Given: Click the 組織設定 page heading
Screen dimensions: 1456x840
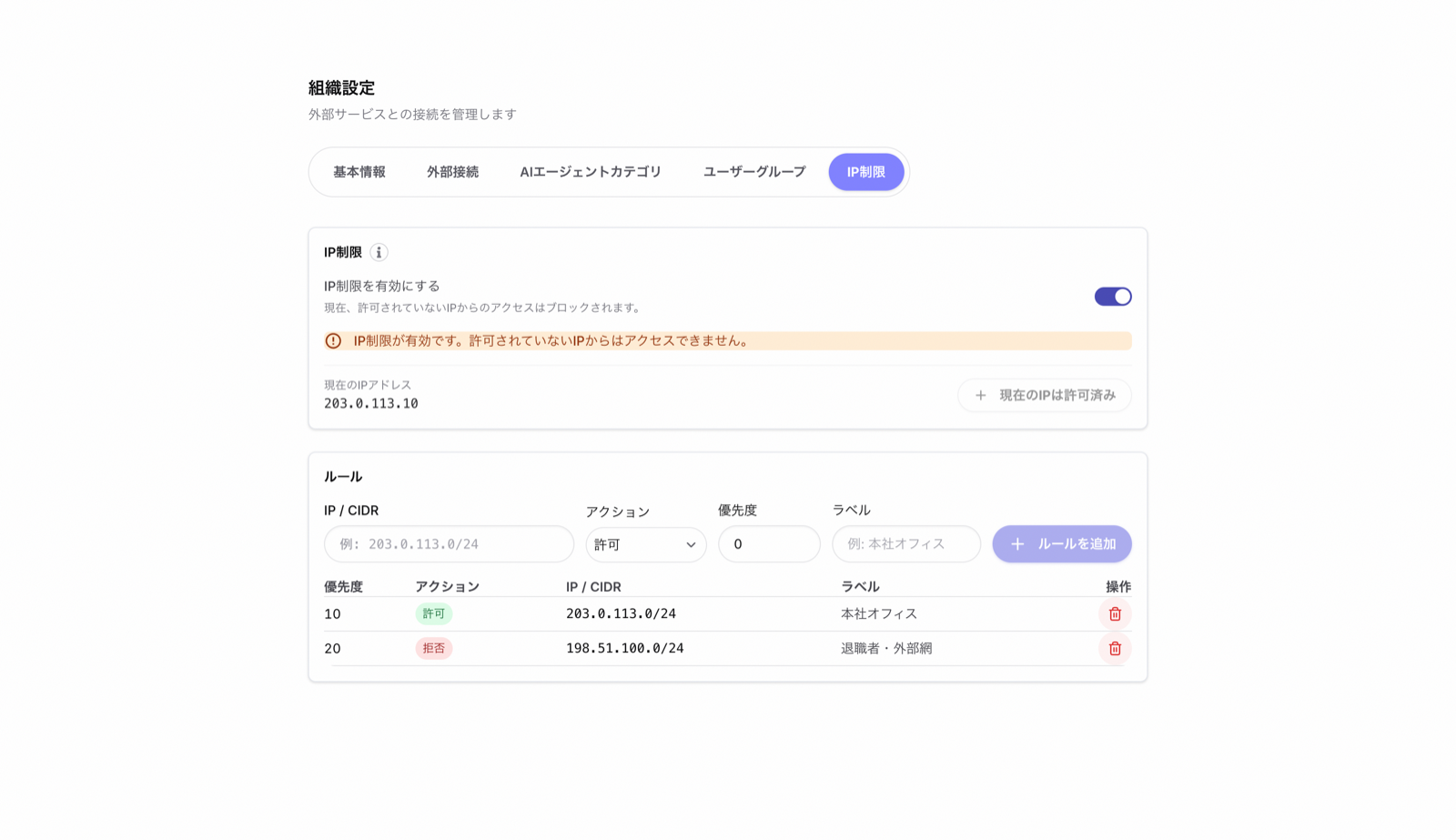Looking at the screenshot, I should click(x=341, y=88).
